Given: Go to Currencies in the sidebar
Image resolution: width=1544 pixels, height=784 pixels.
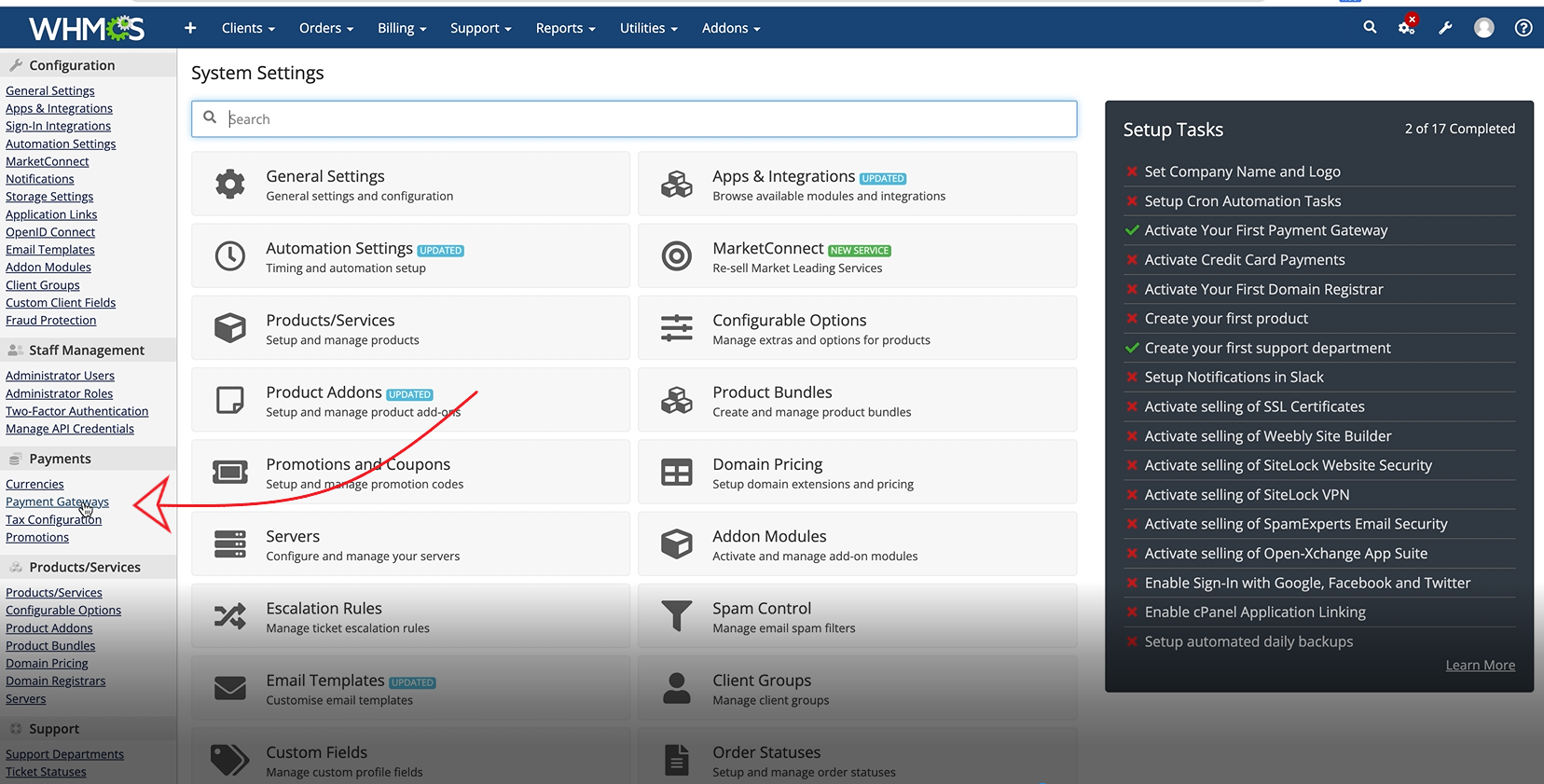Looking at the screenshot, I should click(x=34, y=484).
